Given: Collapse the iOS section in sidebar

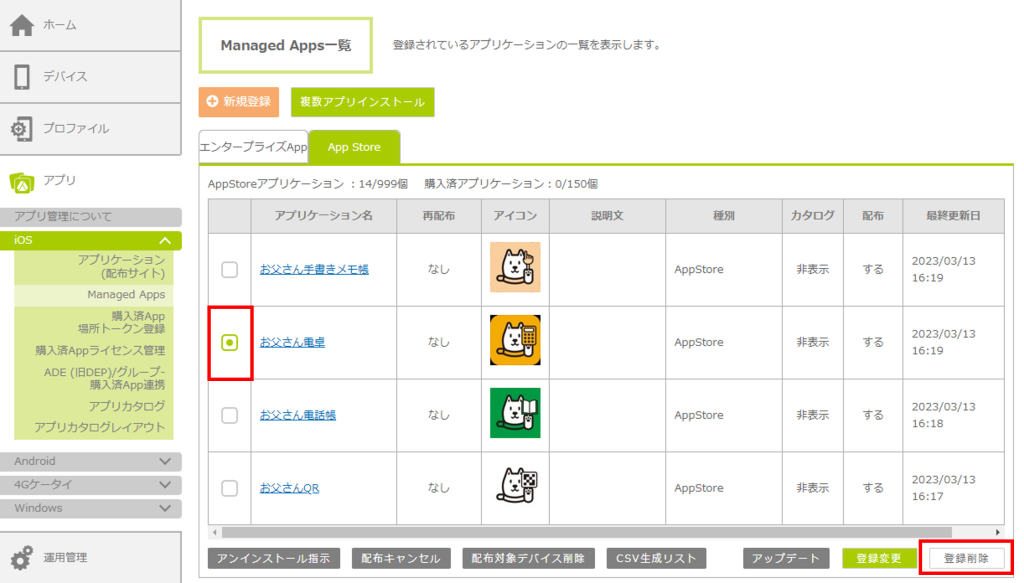Looking at the screenshot, I should pos(165,241).
